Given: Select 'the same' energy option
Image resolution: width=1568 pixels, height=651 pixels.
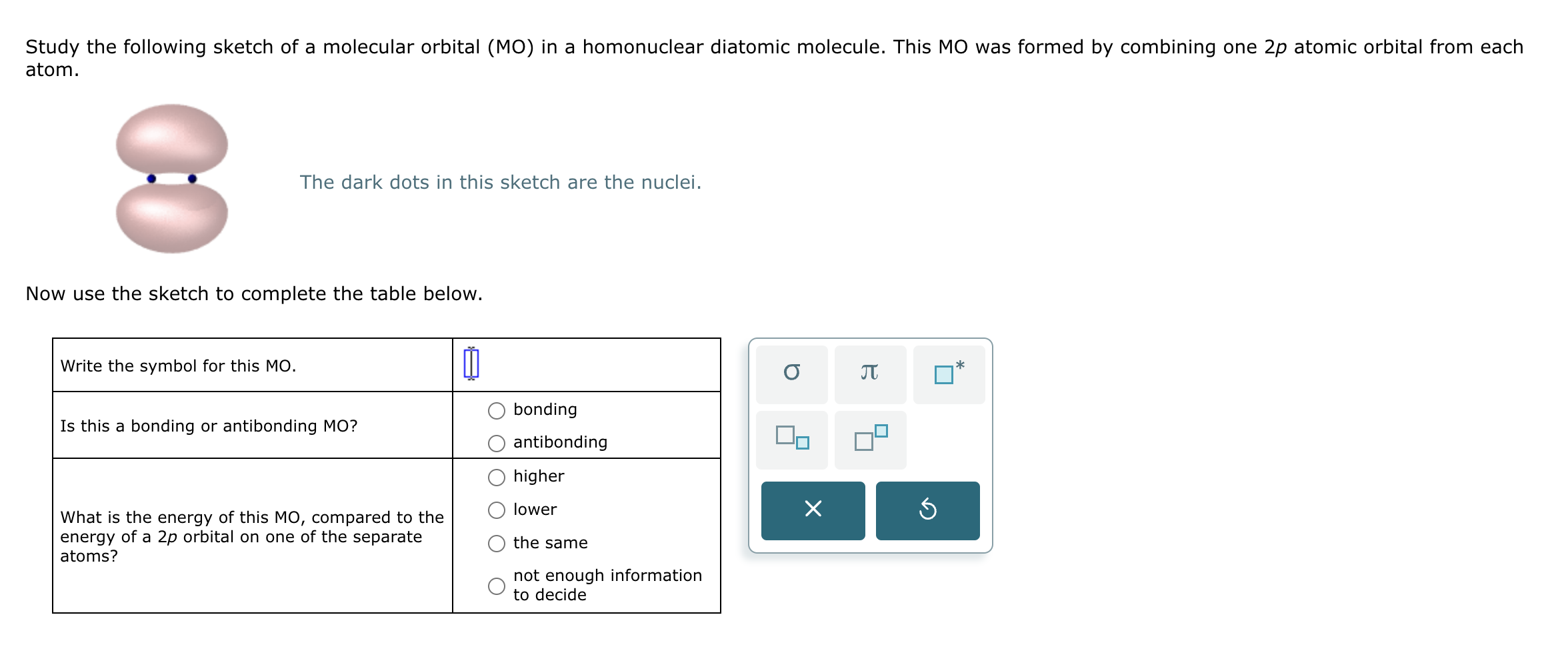Looking at the screenshot, I should pyautogui.click(x=496, y=543).
